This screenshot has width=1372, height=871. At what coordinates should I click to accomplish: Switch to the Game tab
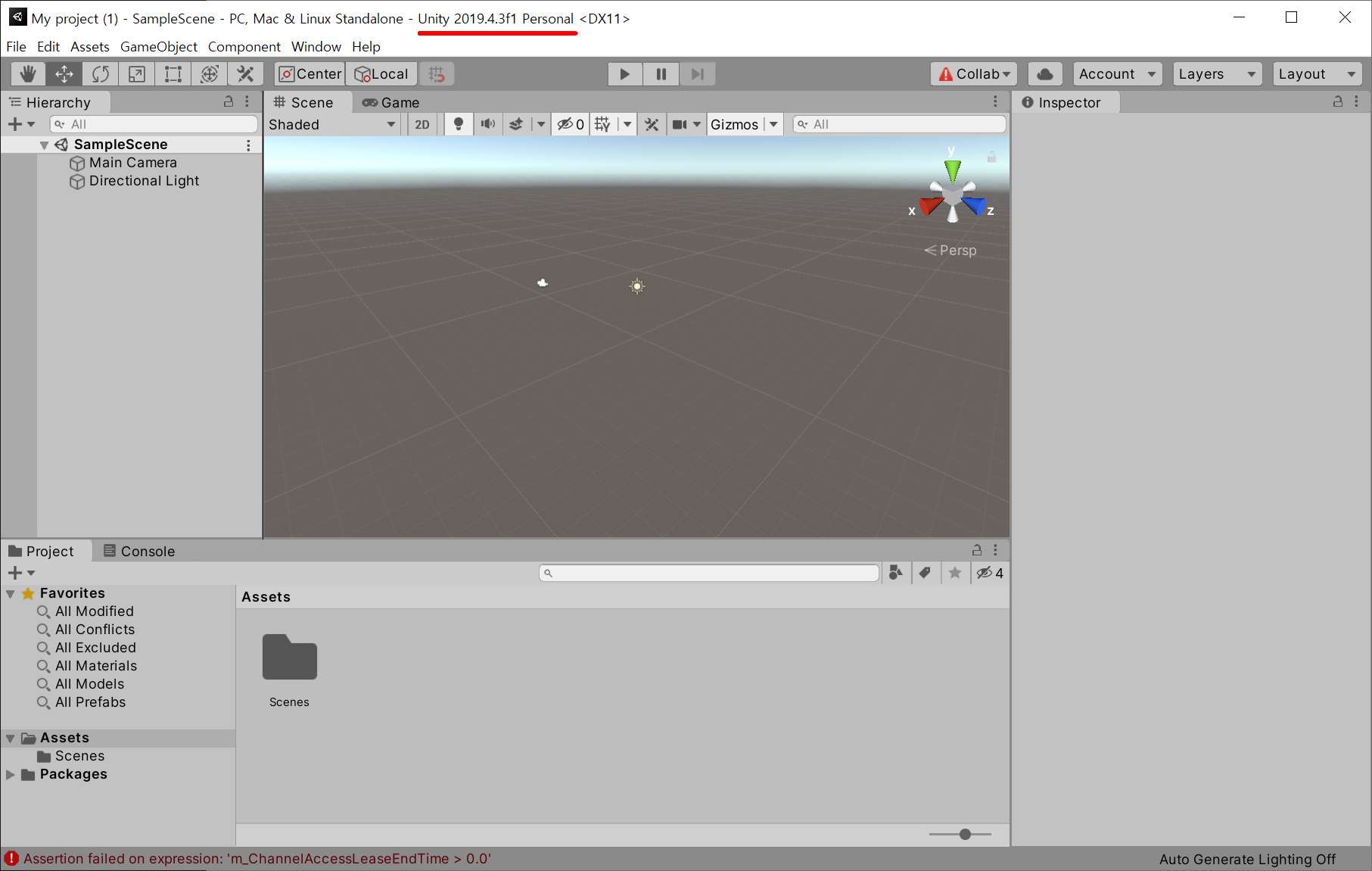(390, 102)
